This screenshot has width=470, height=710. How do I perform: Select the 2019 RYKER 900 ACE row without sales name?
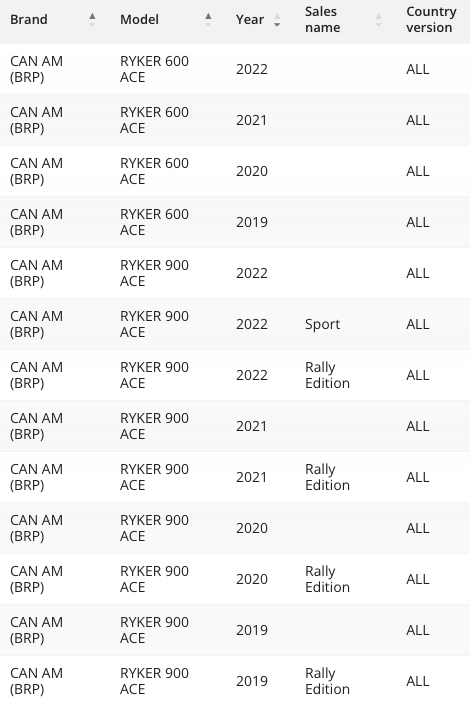click(x=235, y=630)
